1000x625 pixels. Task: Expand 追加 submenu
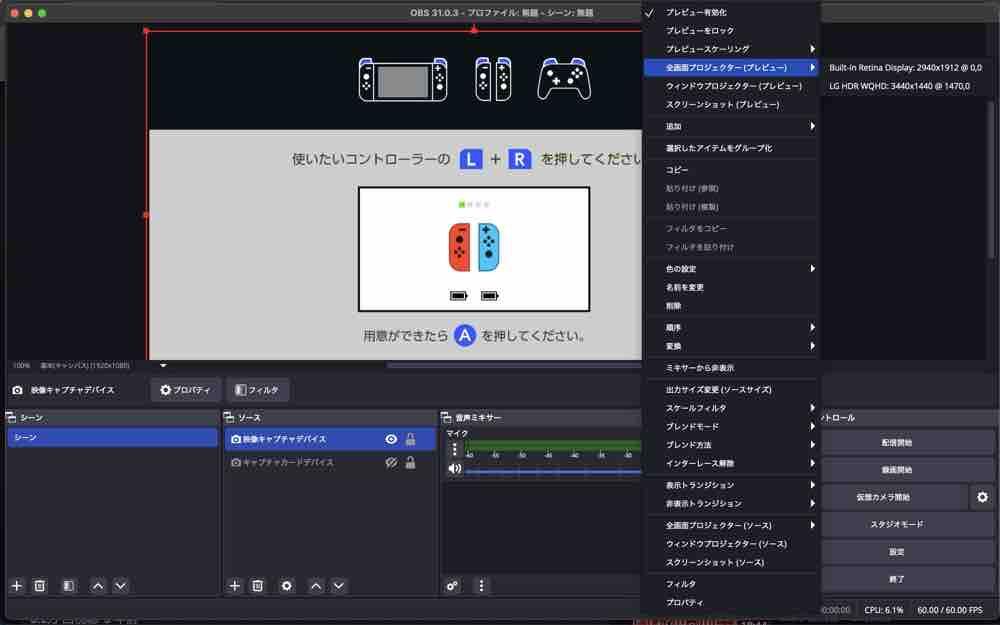pos(731,126)
